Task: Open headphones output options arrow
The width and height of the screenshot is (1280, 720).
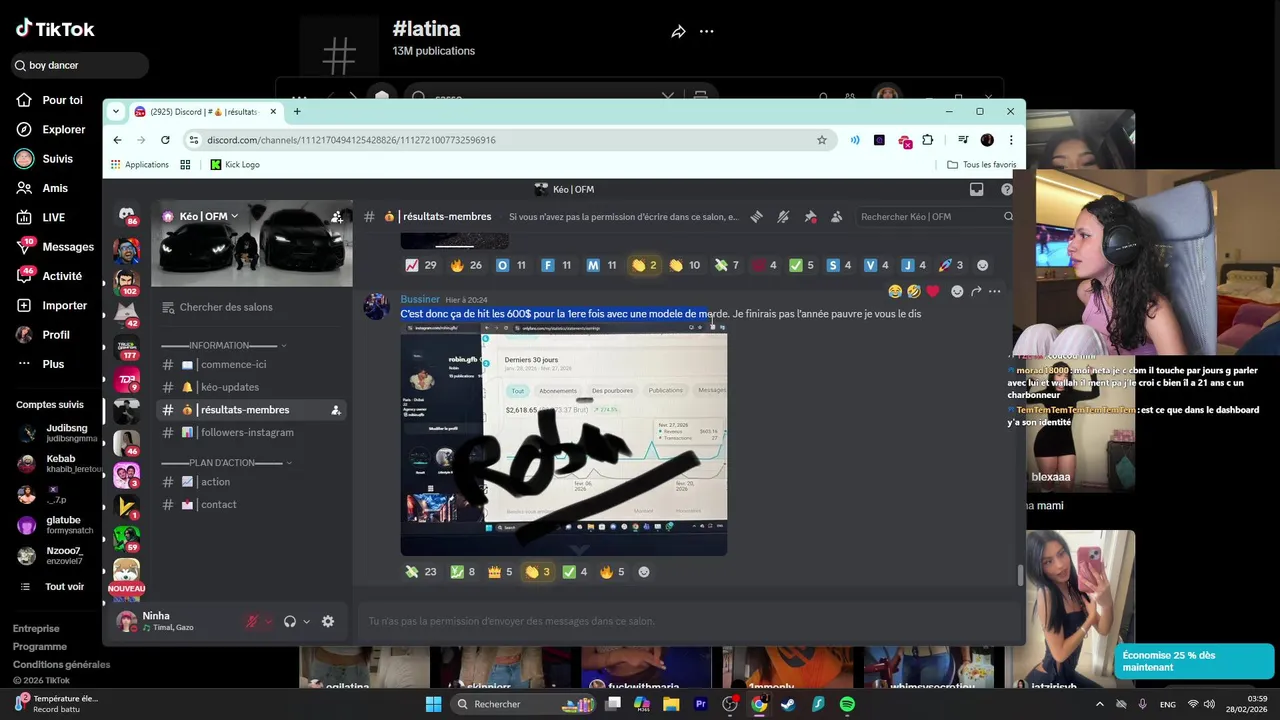Action: 306,621
